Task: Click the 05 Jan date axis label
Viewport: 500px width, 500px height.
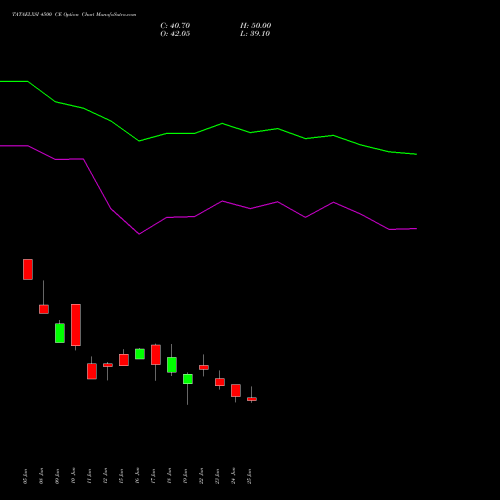Action: tap(26, 476)
